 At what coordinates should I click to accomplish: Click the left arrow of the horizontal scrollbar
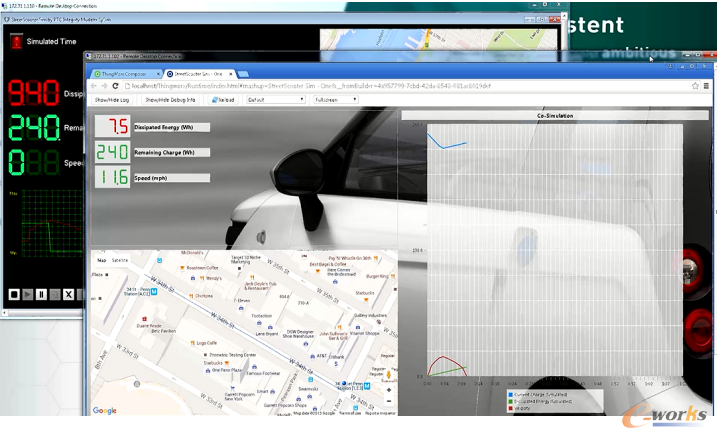point(5,313)
